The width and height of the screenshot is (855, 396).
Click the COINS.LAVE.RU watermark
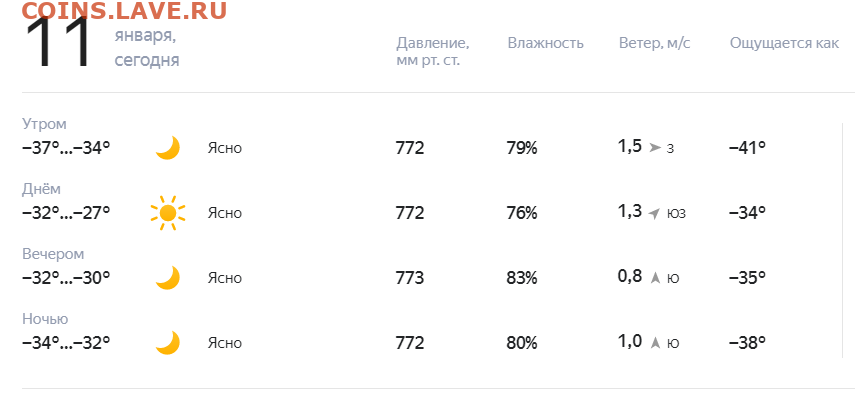tap(124, 10)
